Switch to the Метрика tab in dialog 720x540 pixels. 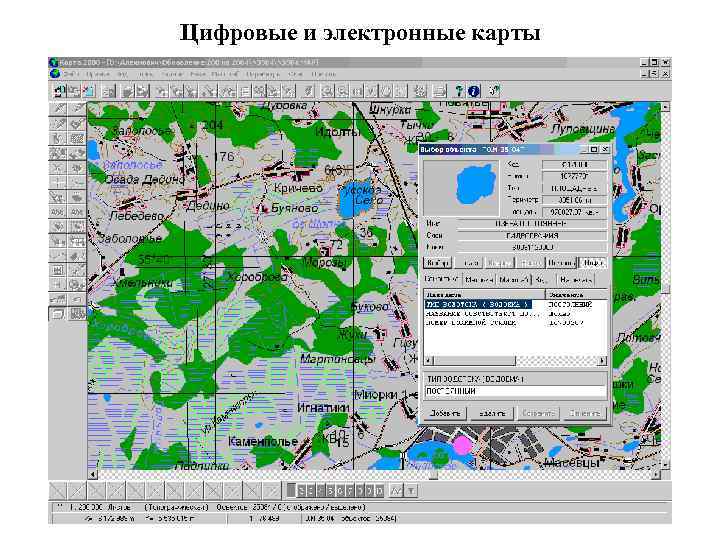(x=478, y=279)
